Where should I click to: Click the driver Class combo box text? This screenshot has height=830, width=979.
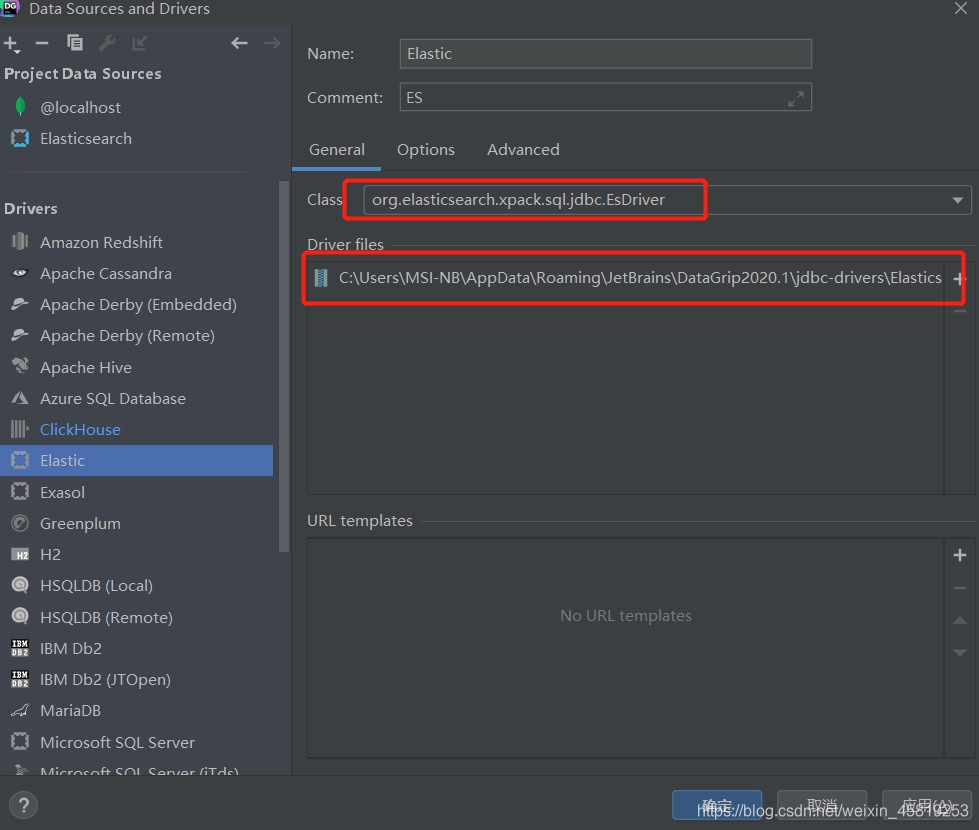[518, 200]
